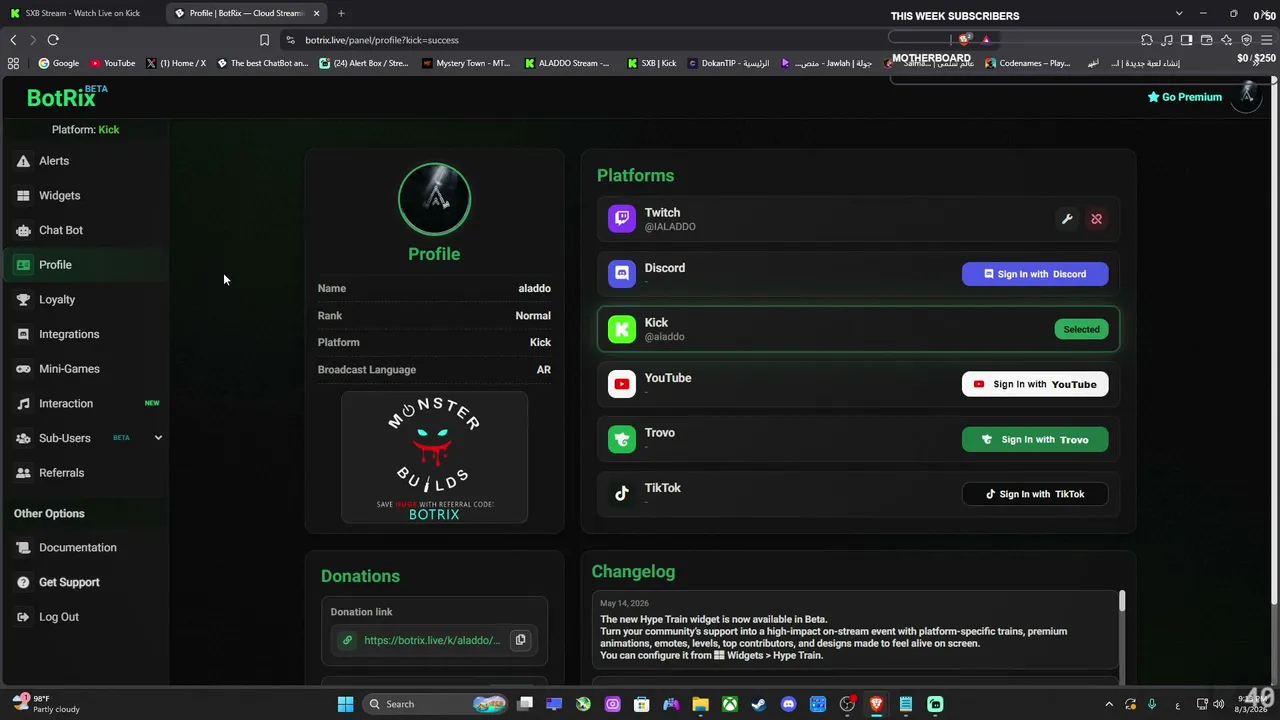Viewport: 1280px width, 720px height.
Task: Open Brave browser from the taskbar
Action: point(876,704)
